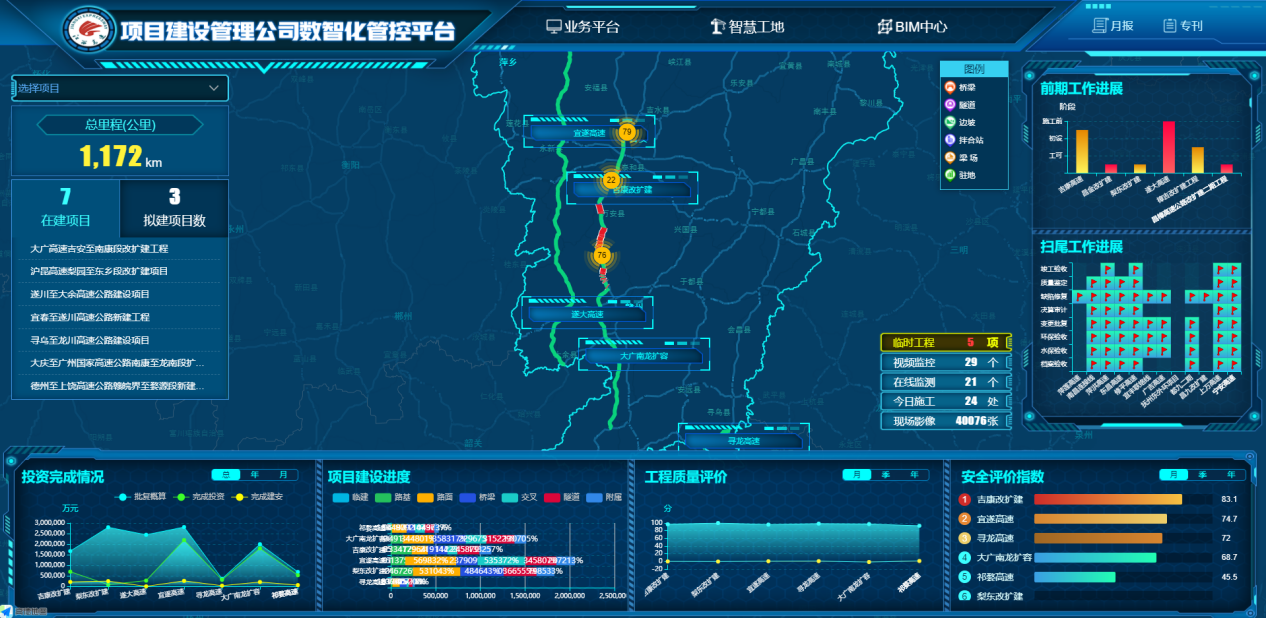Screen dimensions: 1266x618
Task: Click the 桥梁 bridge icon in the legend
Action: 949,87
